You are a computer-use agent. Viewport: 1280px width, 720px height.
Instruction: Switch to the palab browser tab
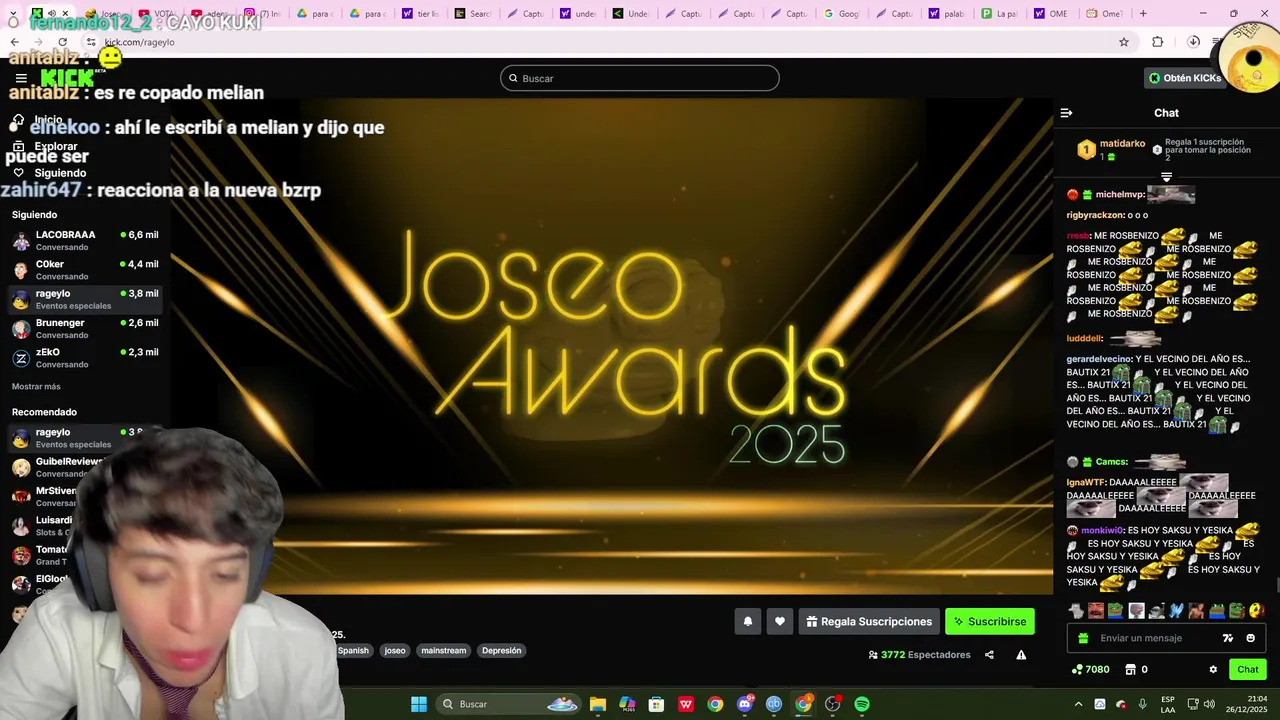pos(946,14)
